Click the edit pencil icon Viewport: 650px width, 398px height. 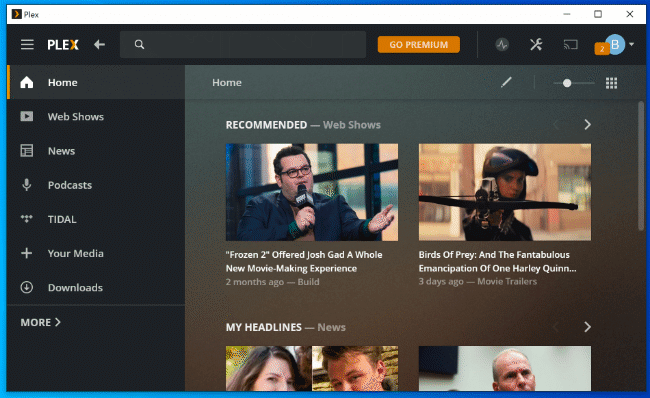(x=506, y=82)
